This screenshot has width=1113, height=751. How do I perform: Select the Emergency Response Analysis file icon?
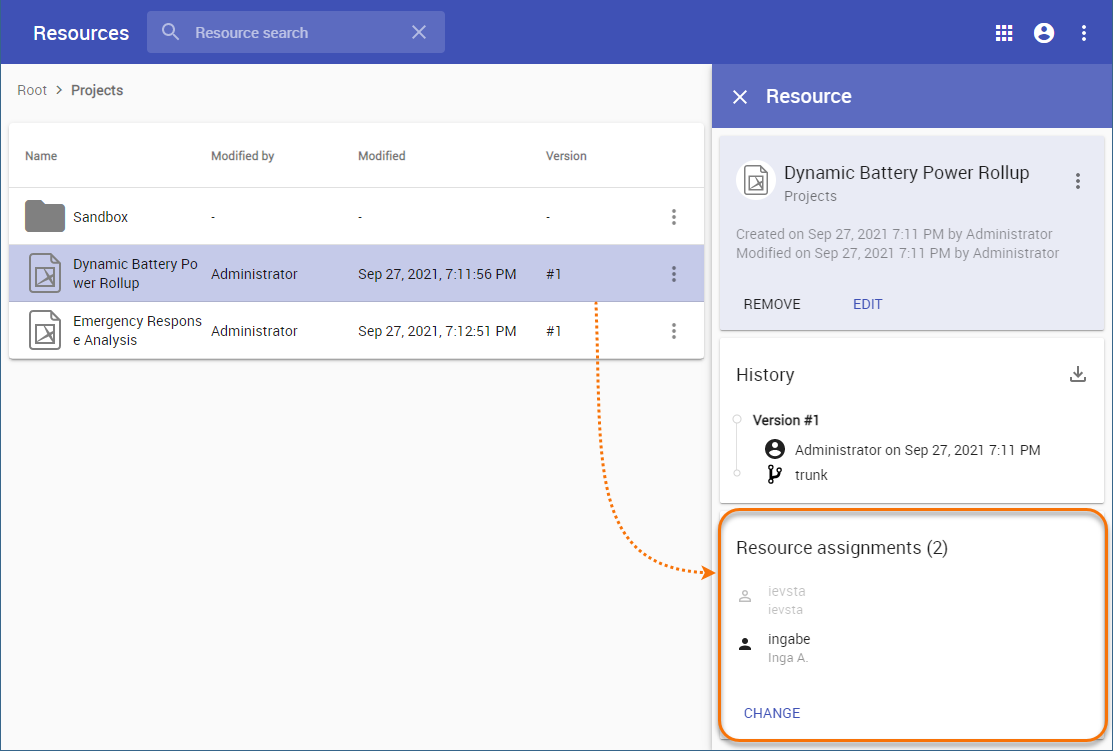[45, 331]
